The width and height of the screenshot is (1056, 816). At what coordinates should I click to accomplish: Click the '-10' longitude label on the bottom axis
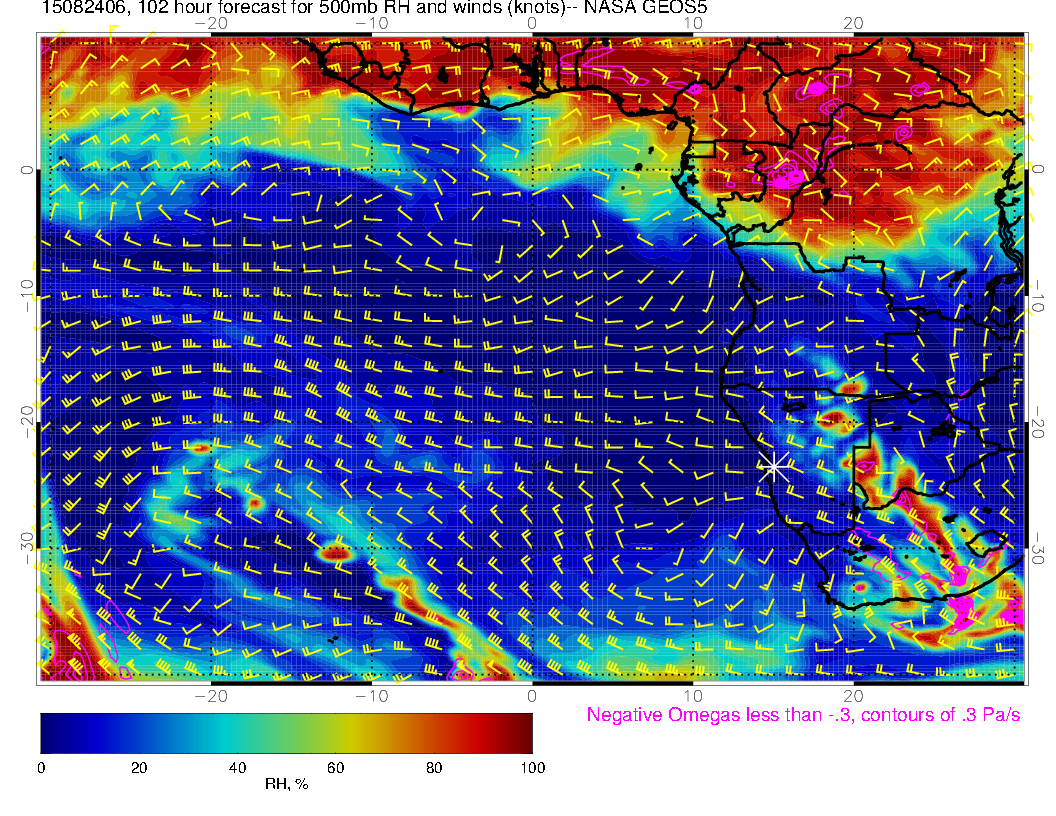[372, 695]
